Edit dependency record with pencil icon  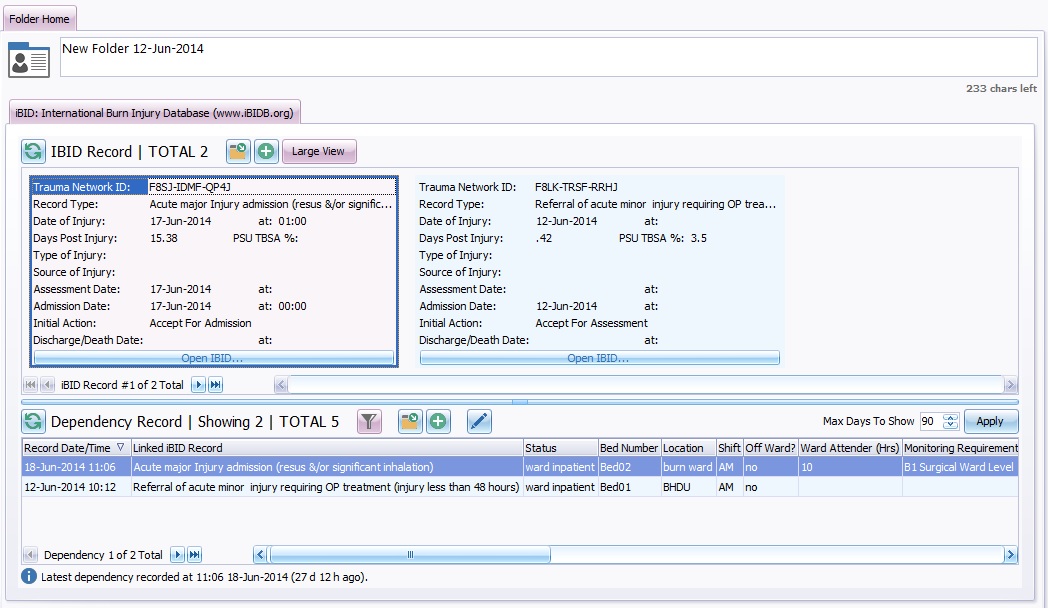coord(479,422)
